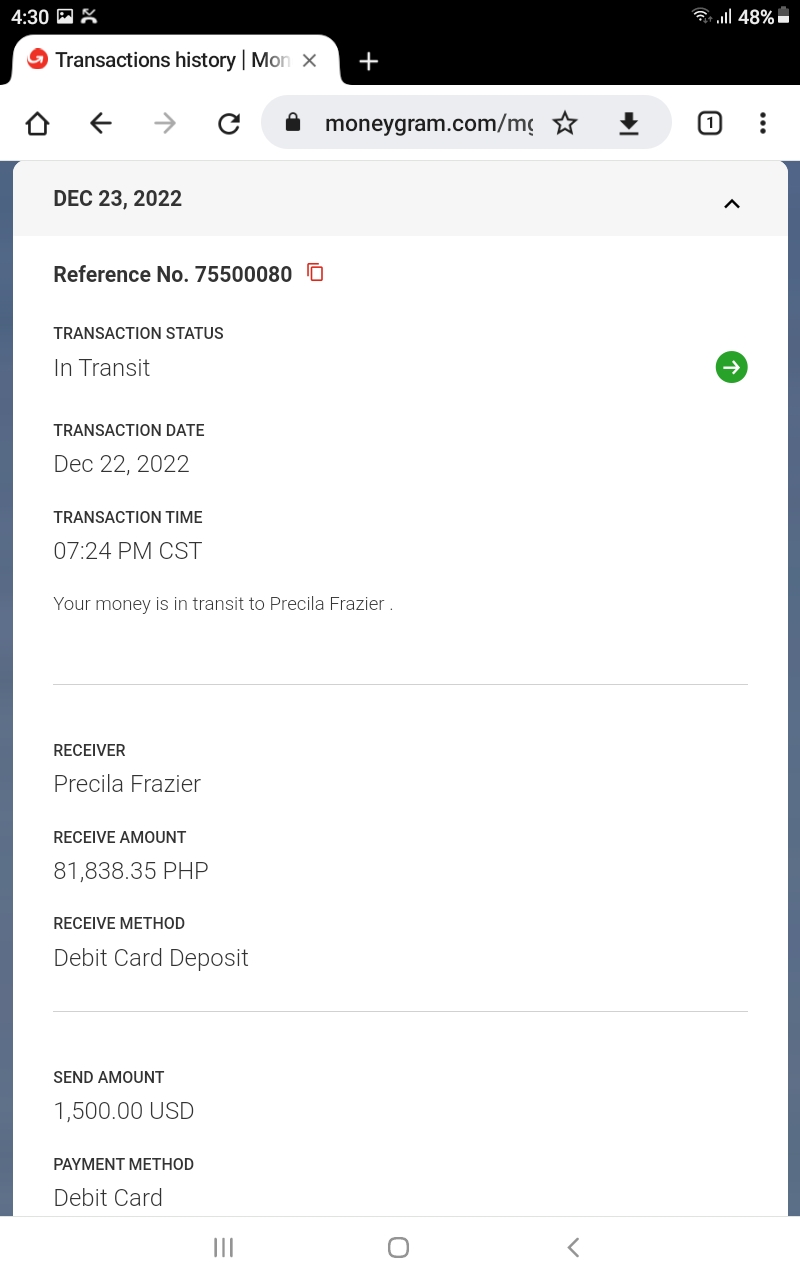The image size is (800, 1280).
Task: Open the tab switcher showing one tab
Action: click(x=709, y=123)
